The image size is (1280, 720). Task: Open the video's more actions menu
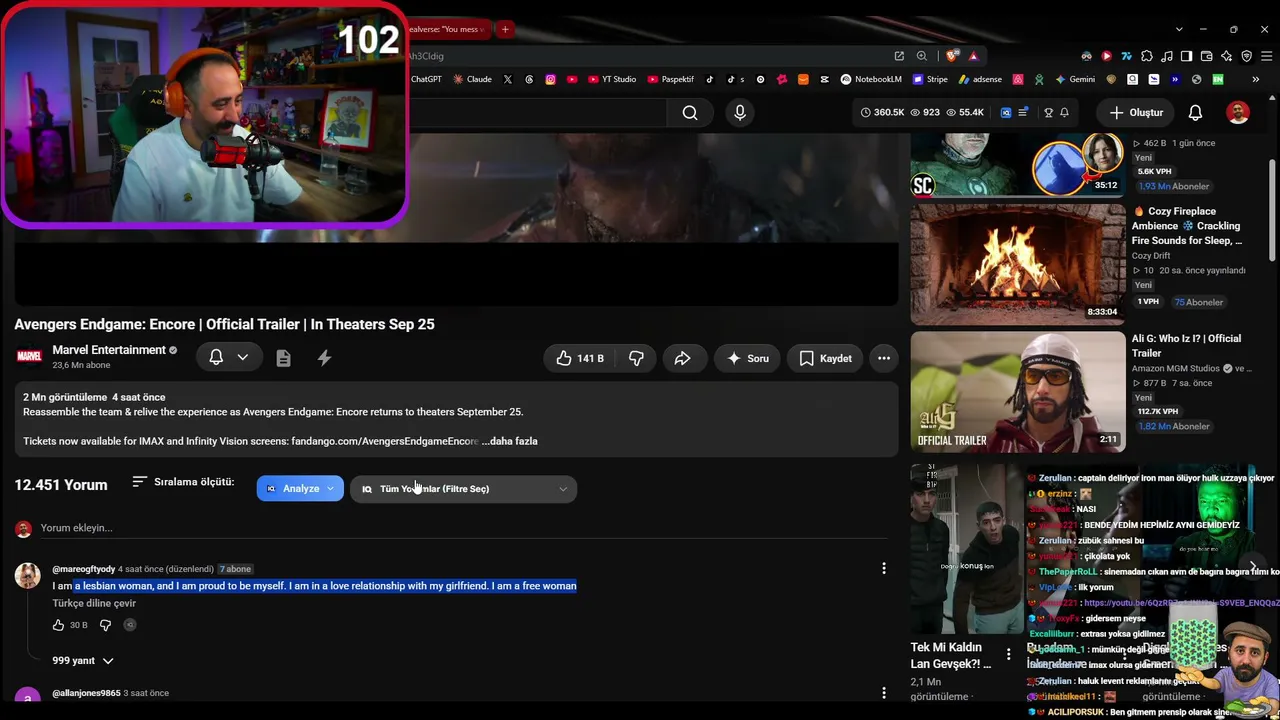pyautogui.click(x=884, y=358)
